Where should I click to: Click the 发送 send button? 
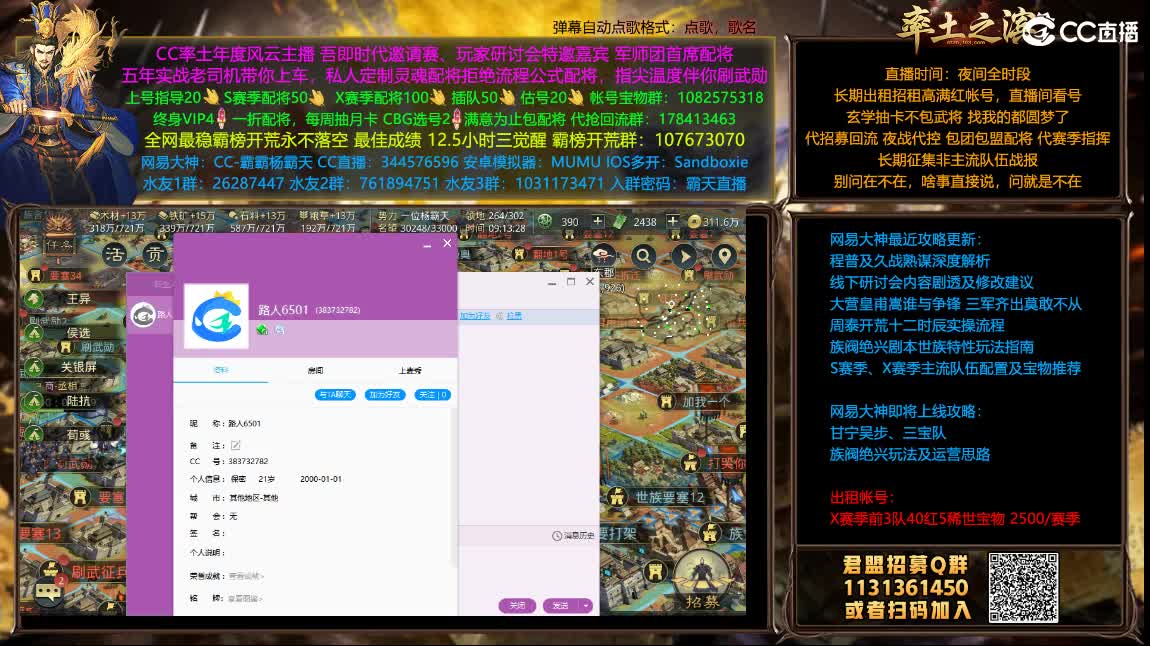[x=561, y=606]
